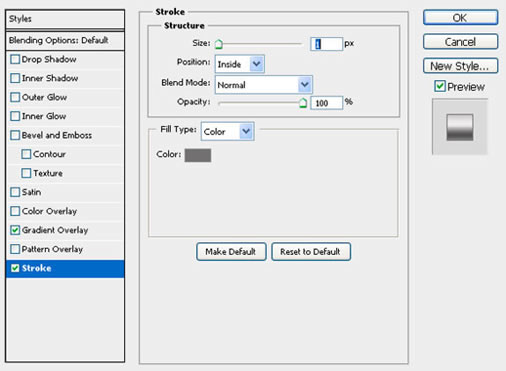Disable the Stroke style checkbox

[15, 268]
